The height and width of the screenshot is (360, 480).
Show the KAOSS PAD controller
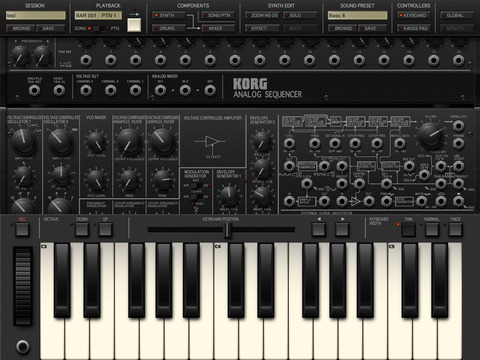click(414, 28)
